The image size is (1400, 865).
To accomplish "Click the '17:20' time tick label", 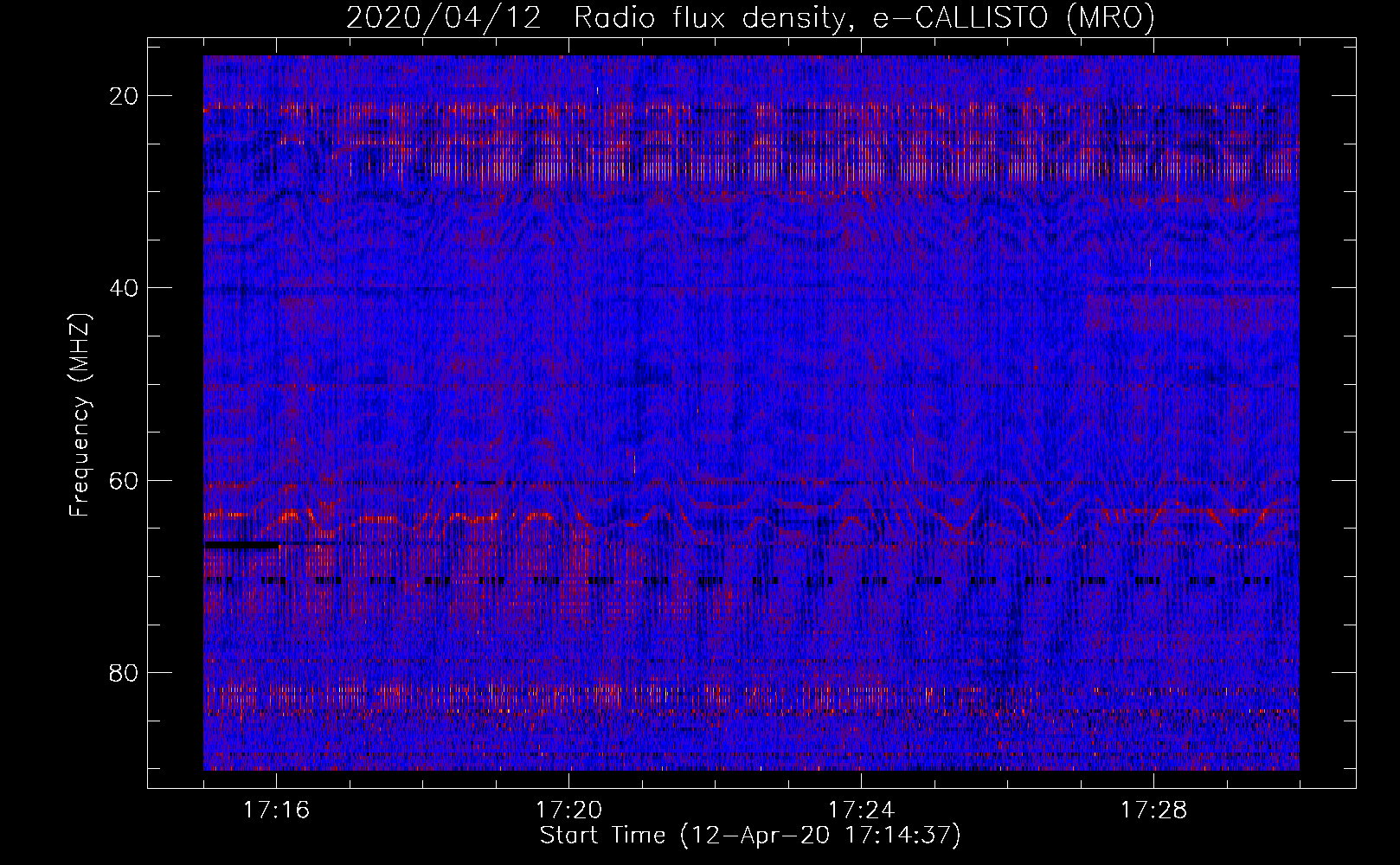I will coord(568,810).
